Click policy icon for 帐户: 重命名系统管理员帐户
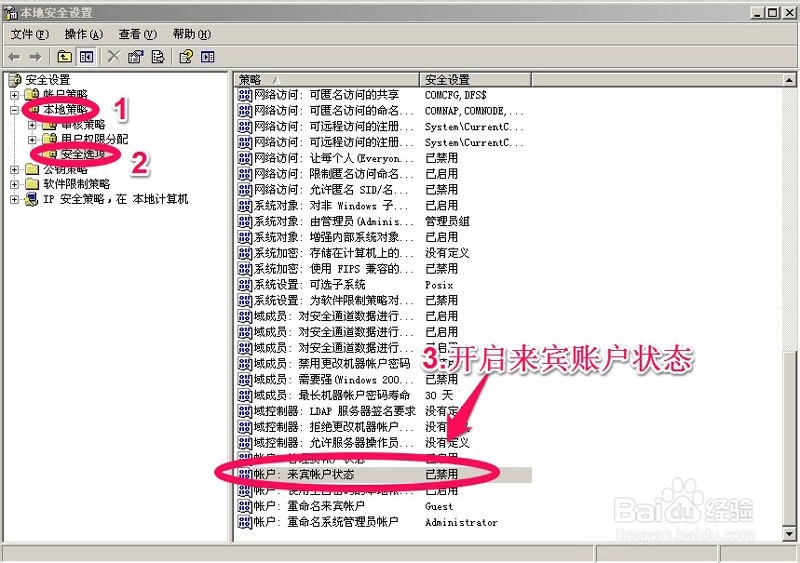The height and width of the screenshot is (563, 800). [x=245, y=522]
